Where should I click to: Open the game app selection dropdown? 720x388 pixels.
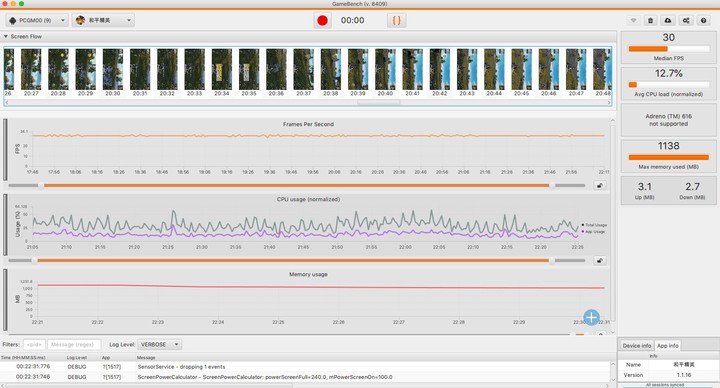coord(103,21)
